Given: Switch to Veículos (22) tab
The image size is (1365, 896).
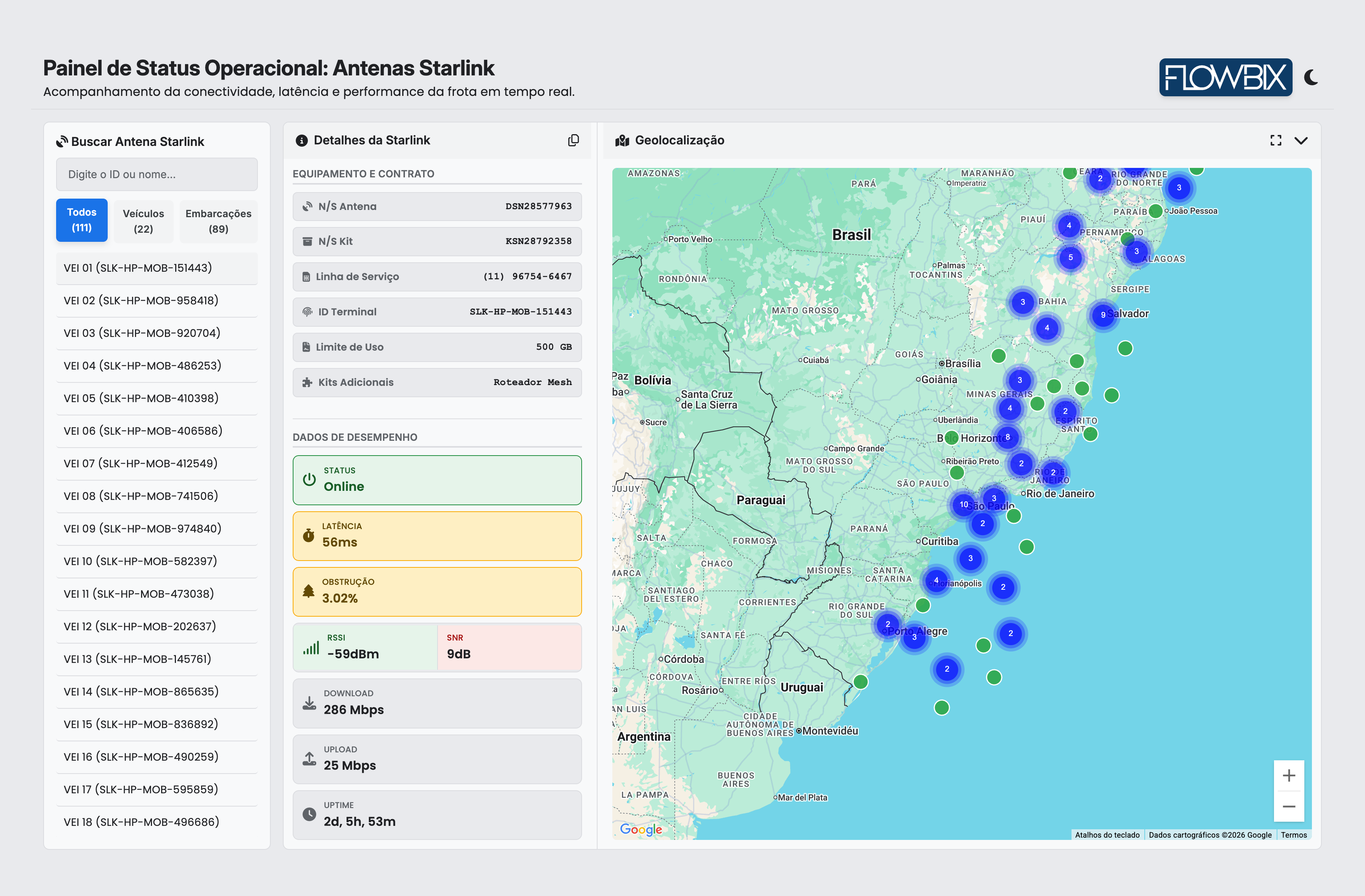Looking at the screenshot, I should 143,221.
